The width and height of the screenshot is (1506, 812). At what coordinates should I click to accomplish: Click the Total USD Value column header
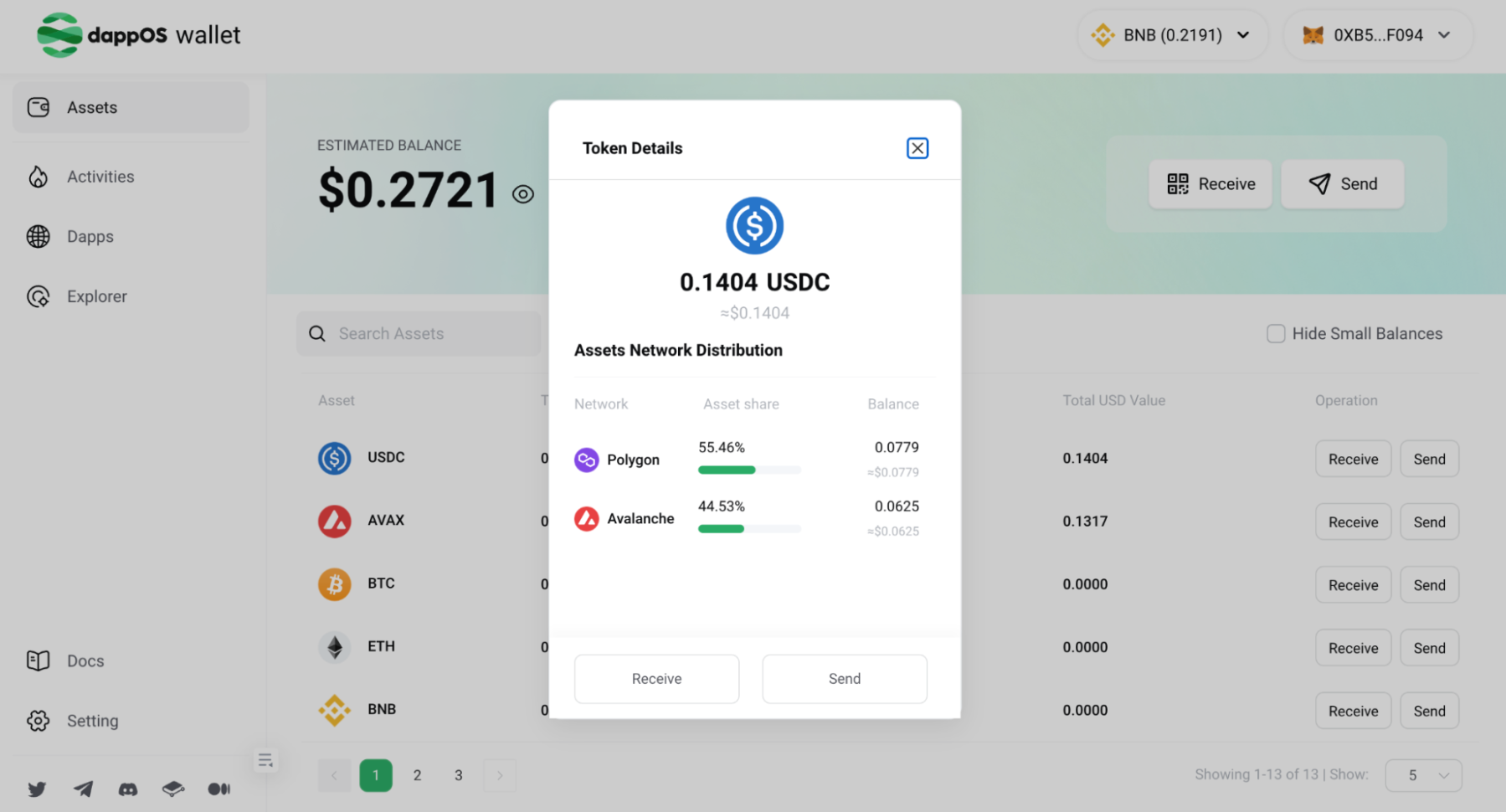[1113, 400]
